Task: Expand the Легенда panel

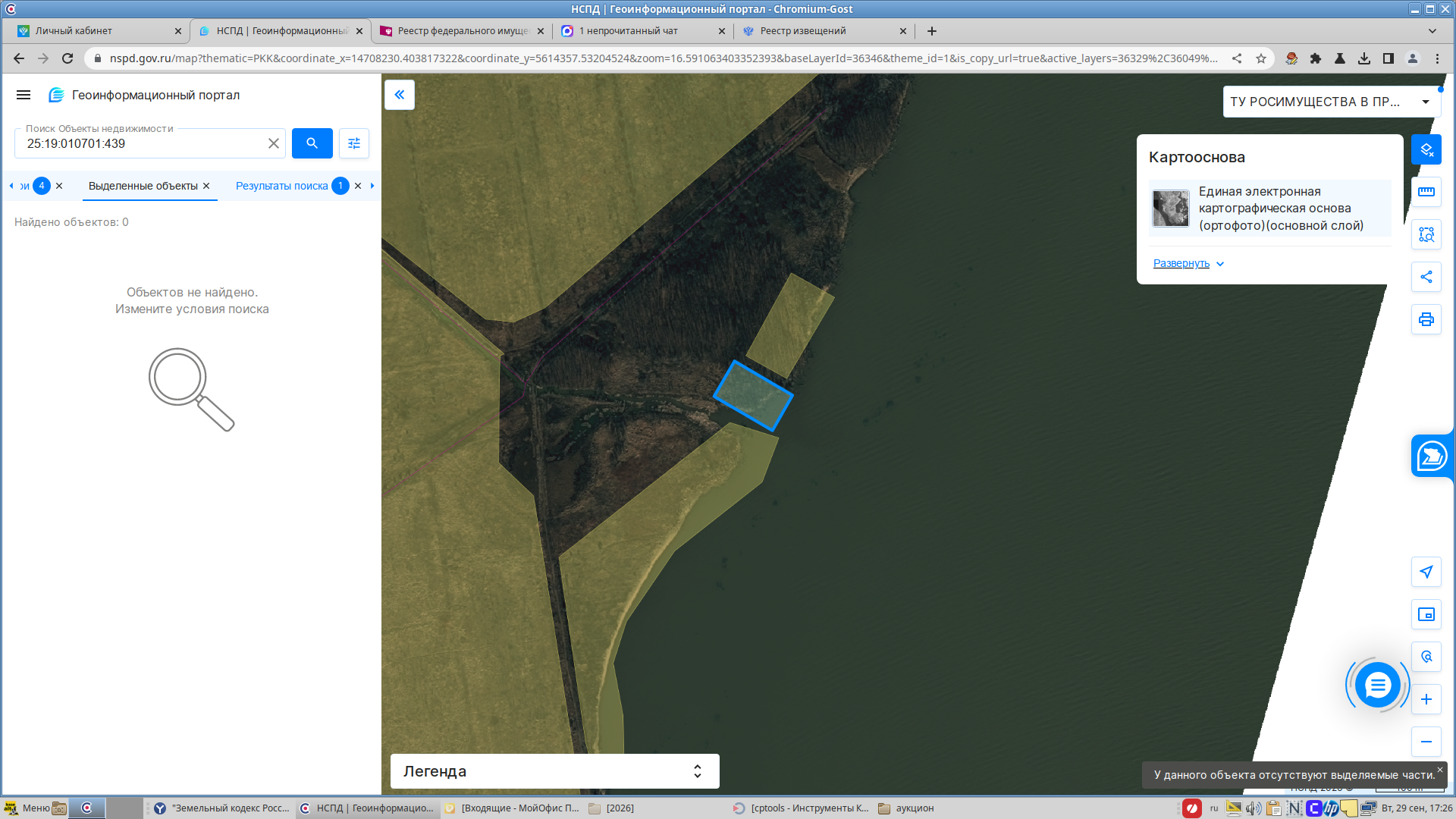Action: coord(554,771)
